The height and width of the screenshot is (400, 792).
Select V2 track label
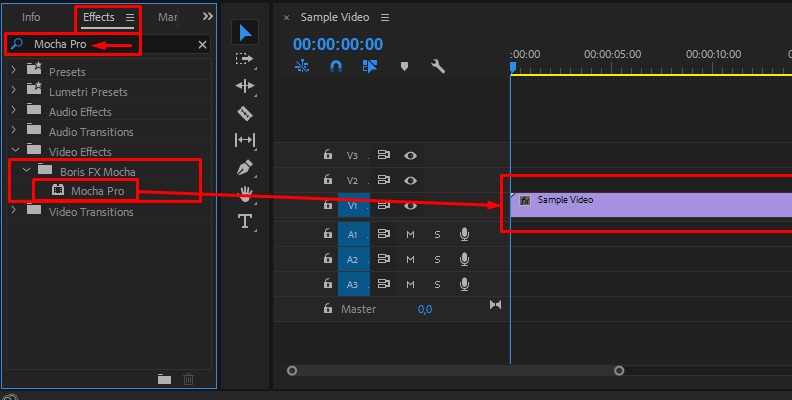[352, 180]
